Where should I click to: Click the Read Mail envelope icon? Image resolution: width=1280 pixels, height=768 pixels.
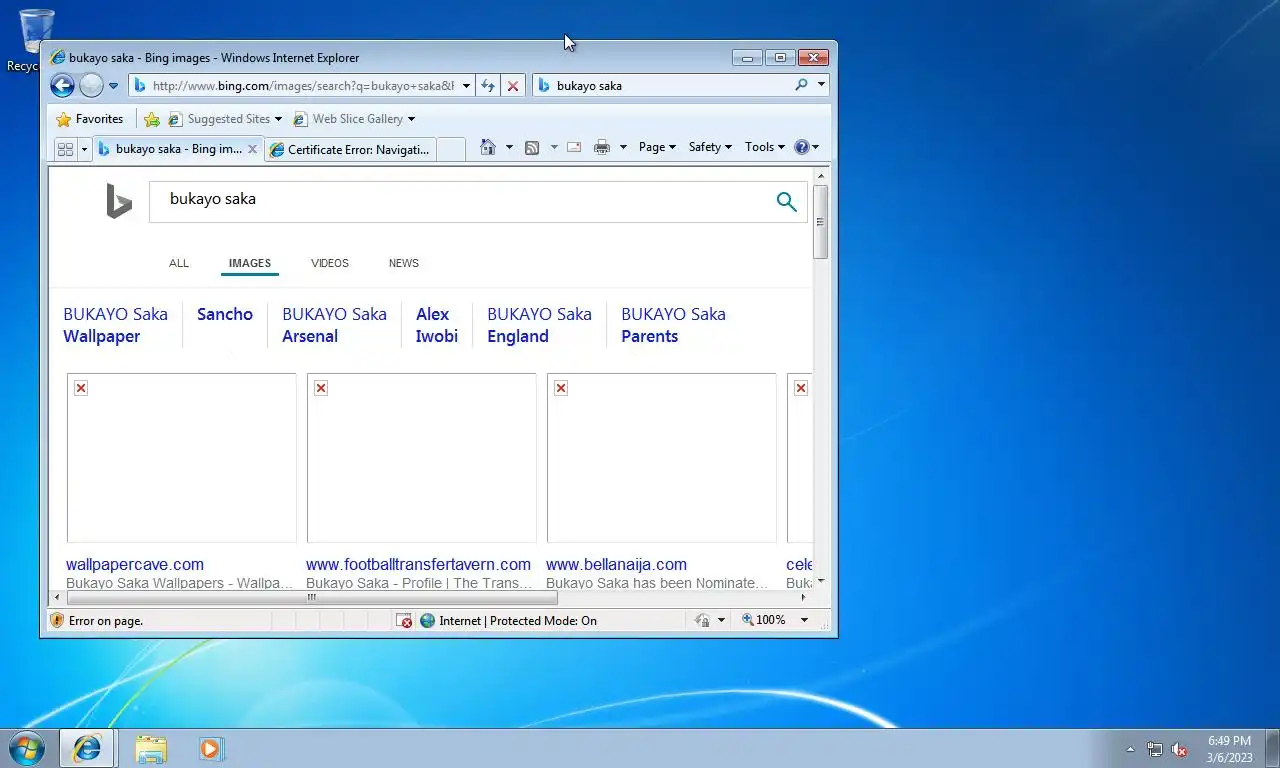tap(574, 147)
